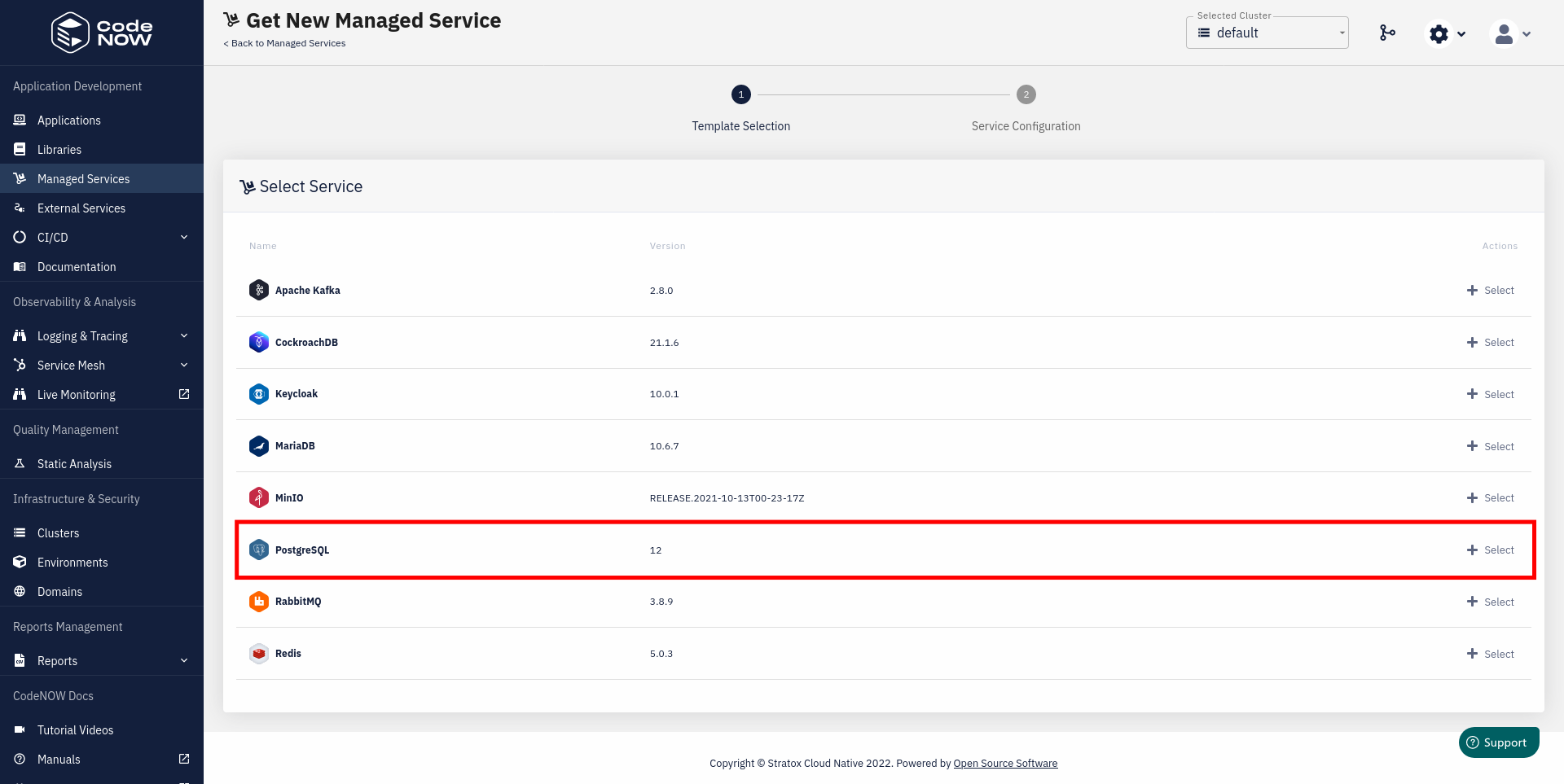Open Applications in the sidebar

102,120
